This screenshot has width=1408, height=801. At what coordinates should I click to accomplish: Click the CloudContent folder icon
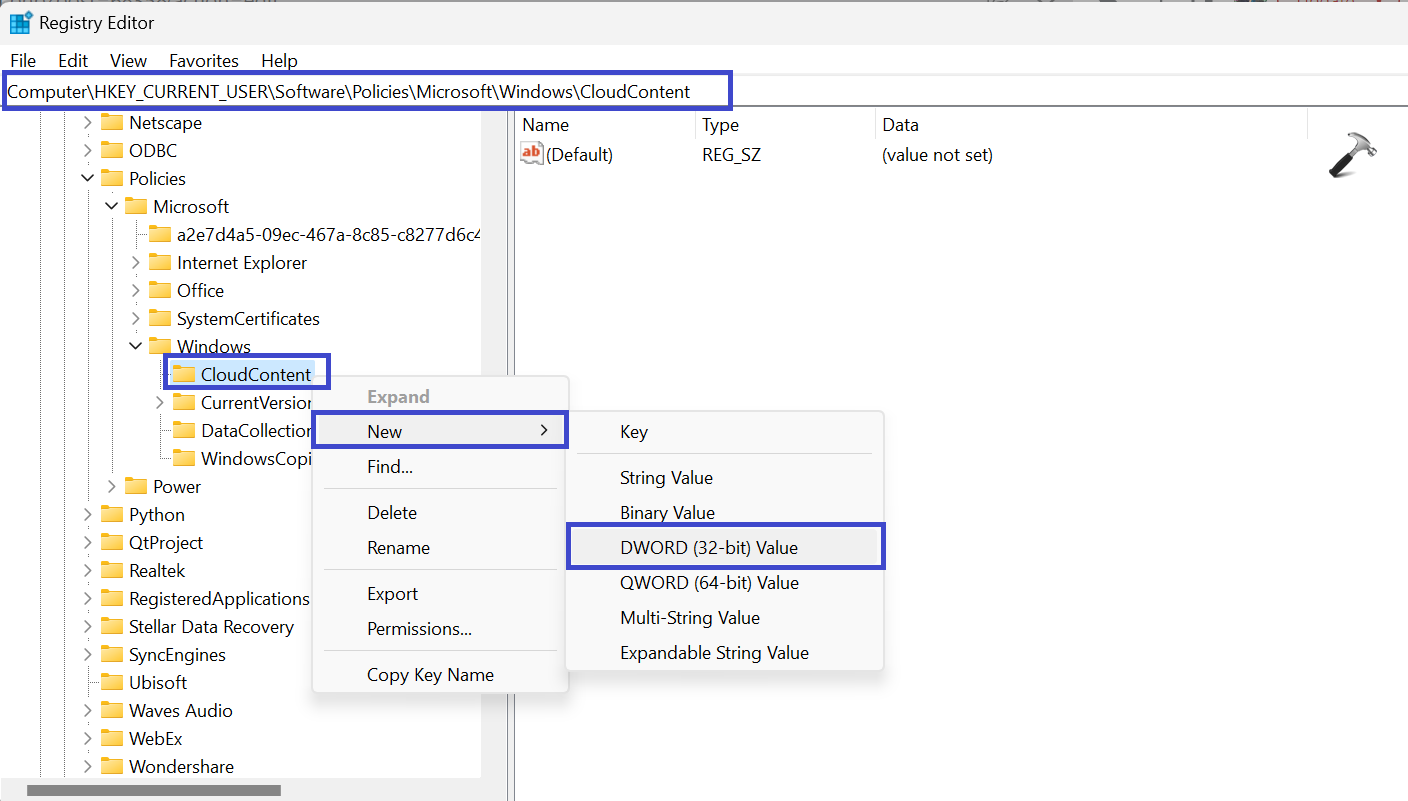(x=183, y=374)
